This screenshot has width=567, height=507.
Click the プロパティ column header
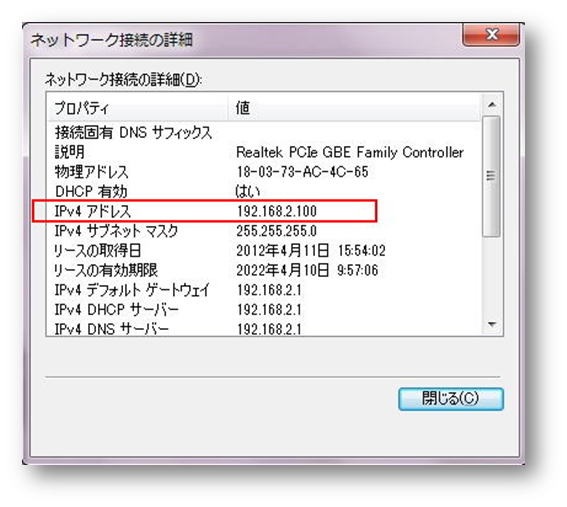coord(138,107)
